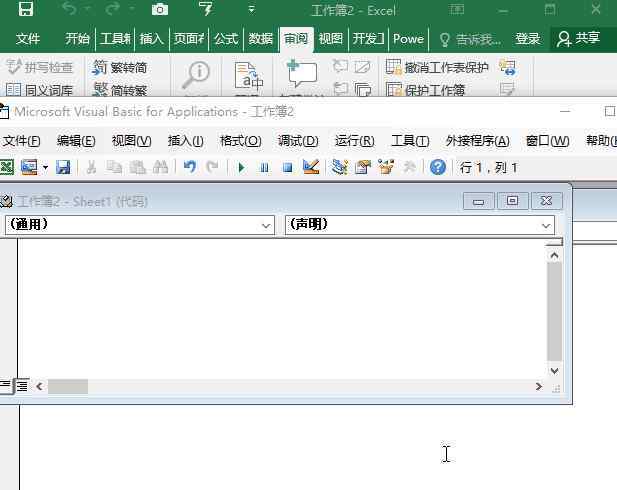Open VBA 外接程序(A) menu
Viewport: 617px width, 490px height.
click(477, 141)
